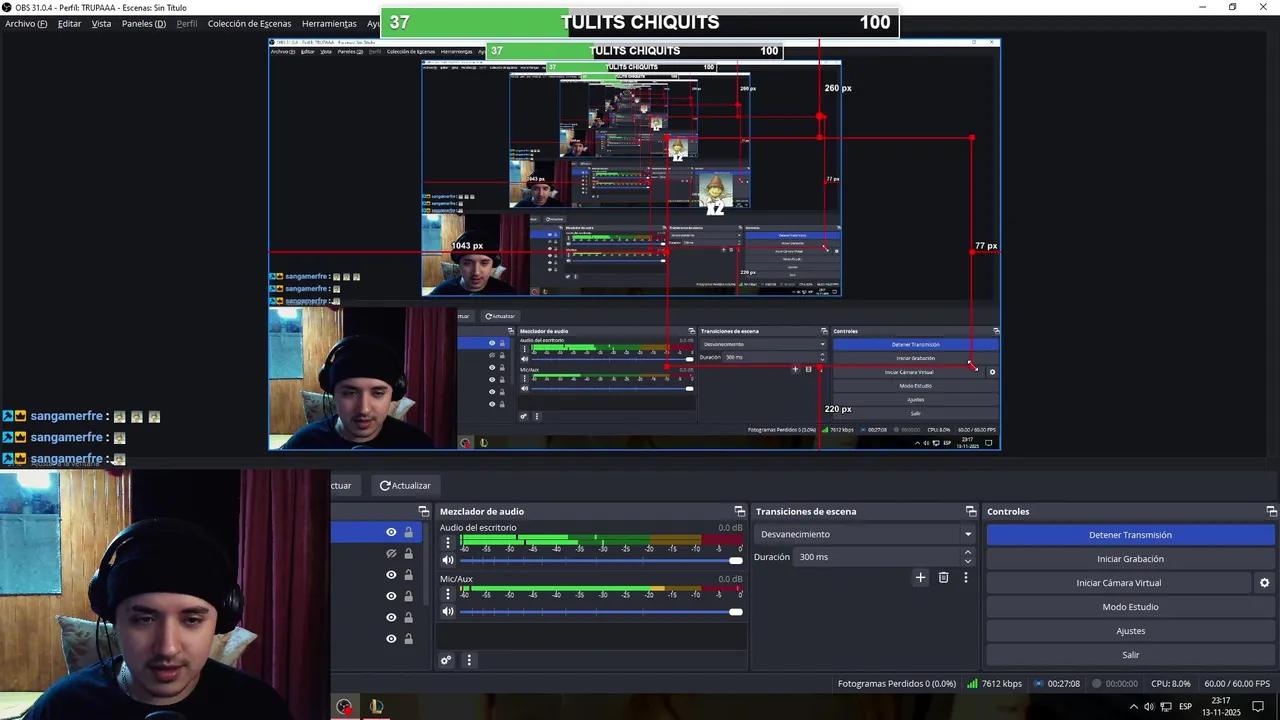Click the ESP input language indicator

click(x=1185, y=707)
